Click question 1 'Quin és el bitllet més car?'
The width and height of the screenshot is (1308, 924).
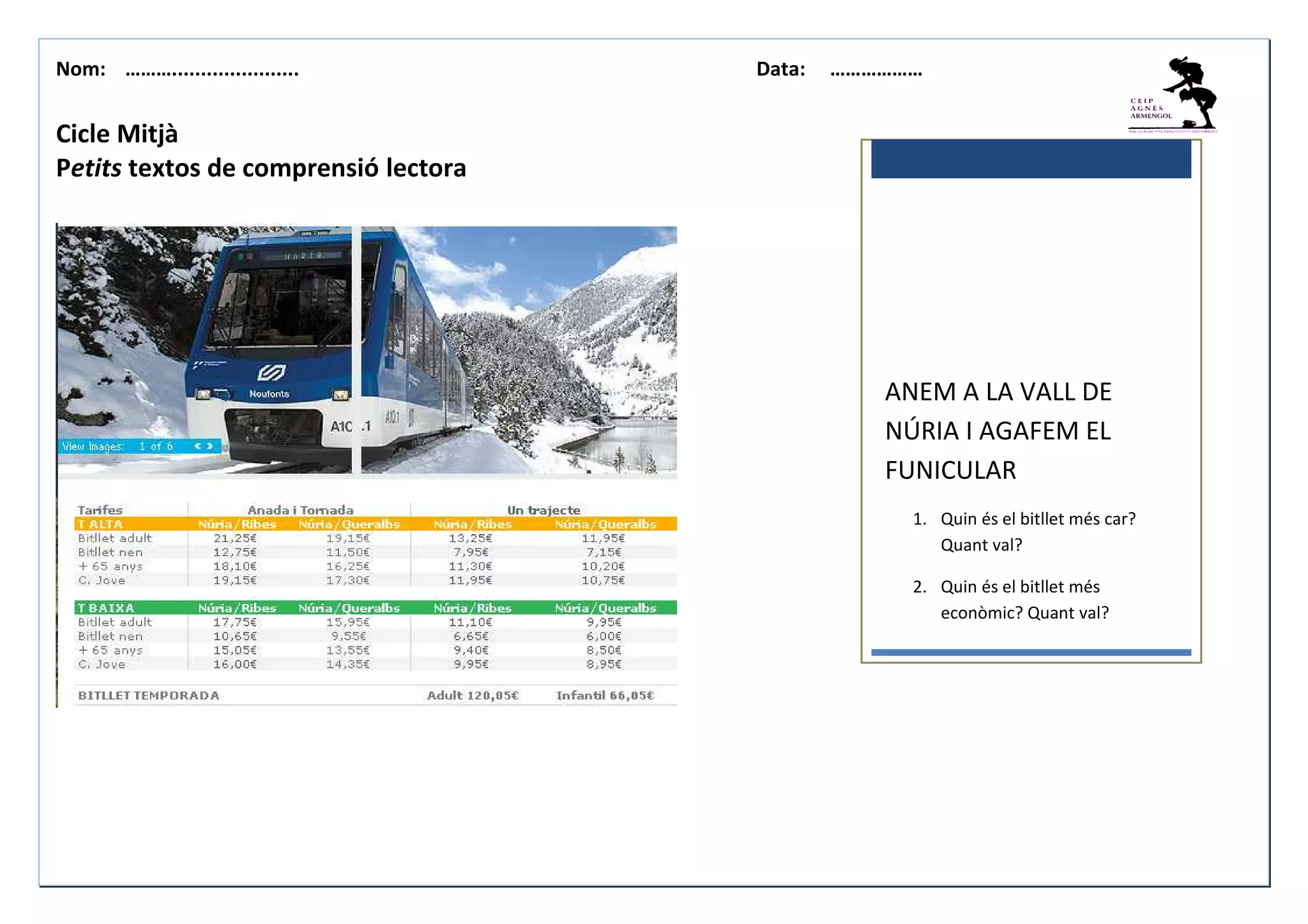pyautogui.click(x=1038, y=519)
